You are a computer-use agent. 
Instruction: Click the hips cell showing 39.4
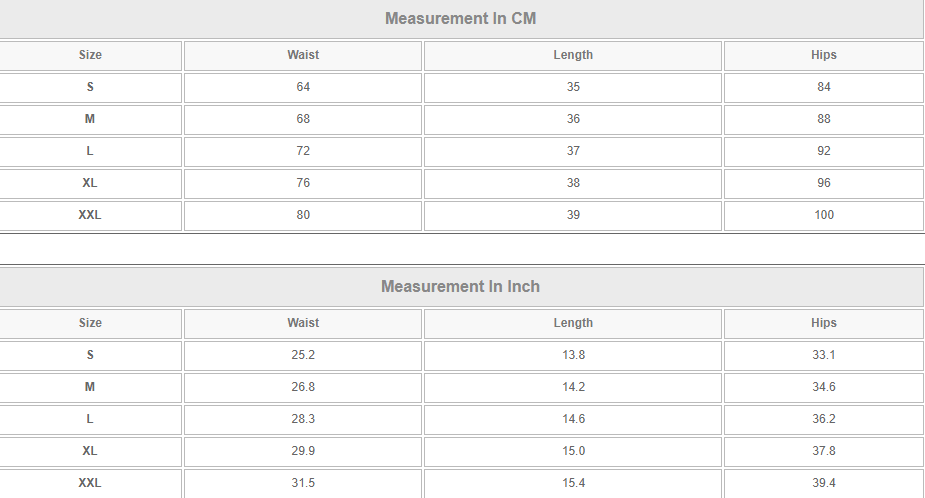point(824,483)
